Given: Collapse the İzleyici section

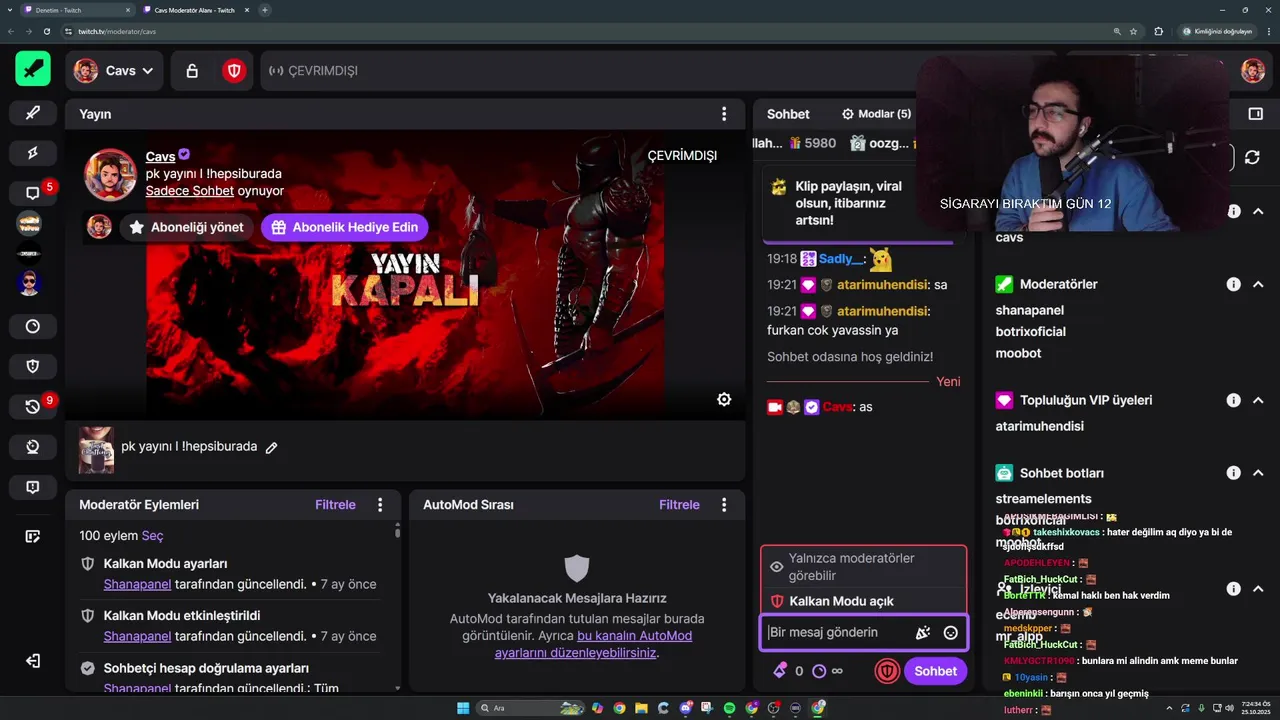Looking at the screenshot, I should click(x=1258, y=589).
